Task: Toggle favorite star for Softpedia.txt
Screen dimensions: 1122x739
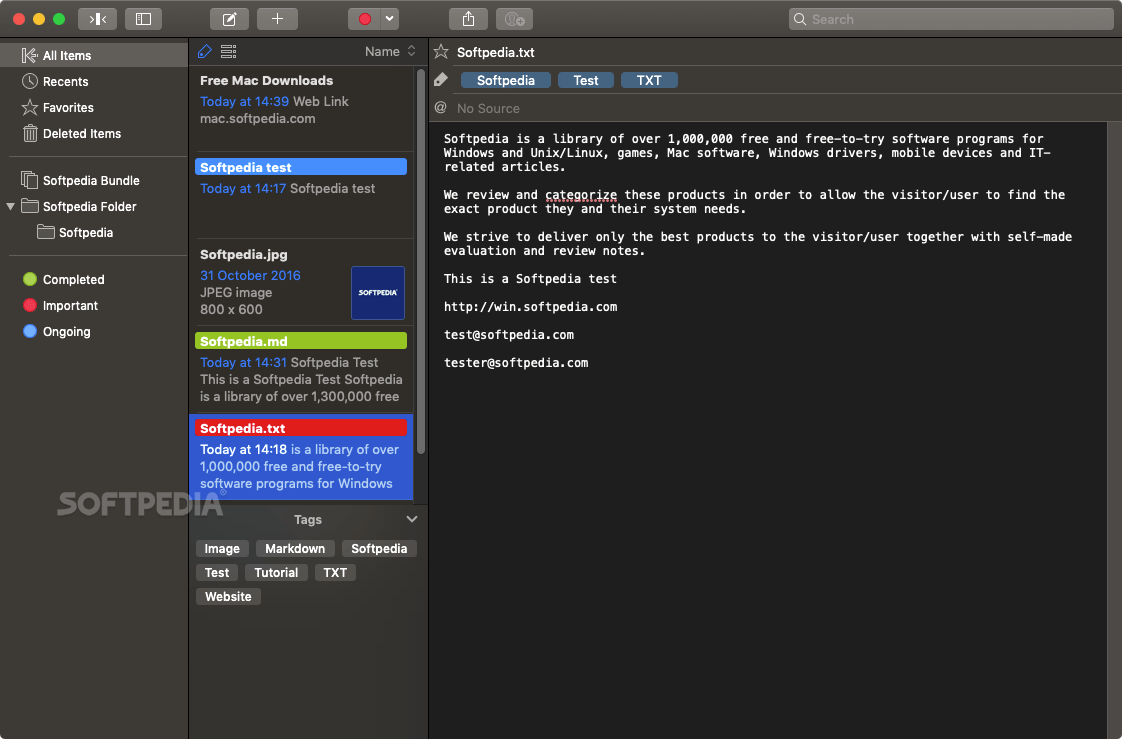Action: pos(442,52)
